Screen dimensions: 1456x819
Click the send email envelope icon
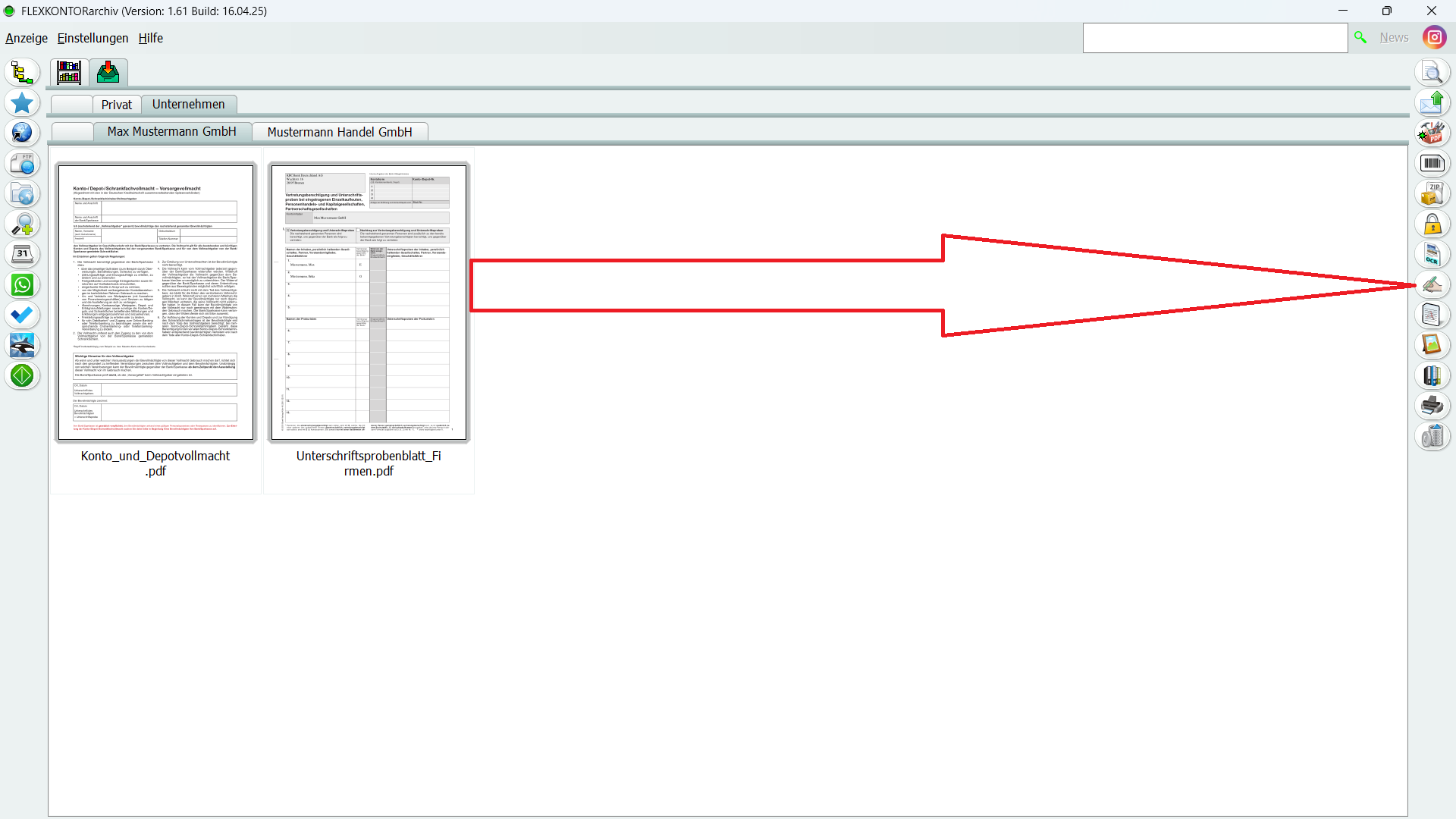[x=1432, y=102]
